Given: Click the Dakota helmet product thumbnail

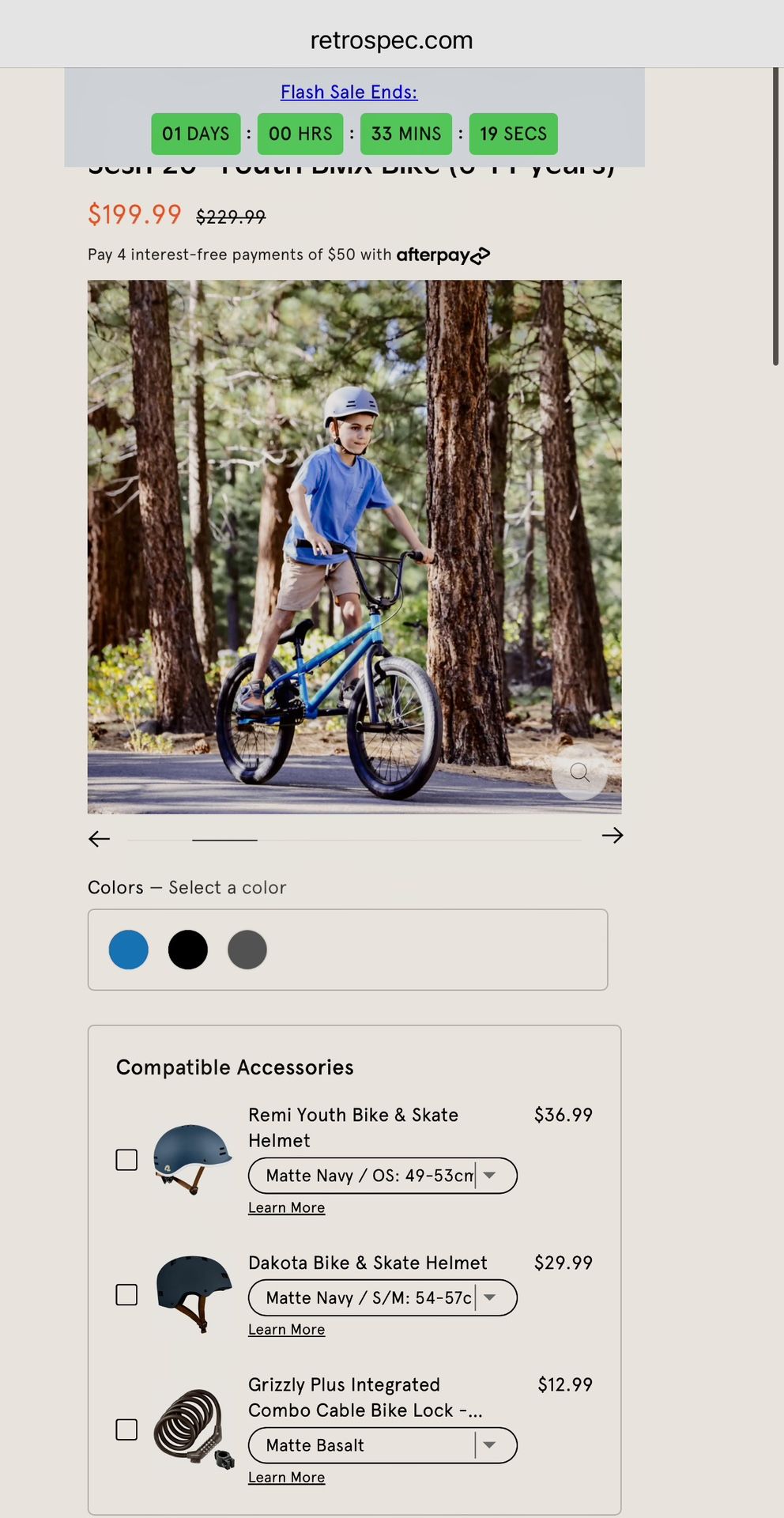Looking at the screenshot, I should coord(194,1293).
